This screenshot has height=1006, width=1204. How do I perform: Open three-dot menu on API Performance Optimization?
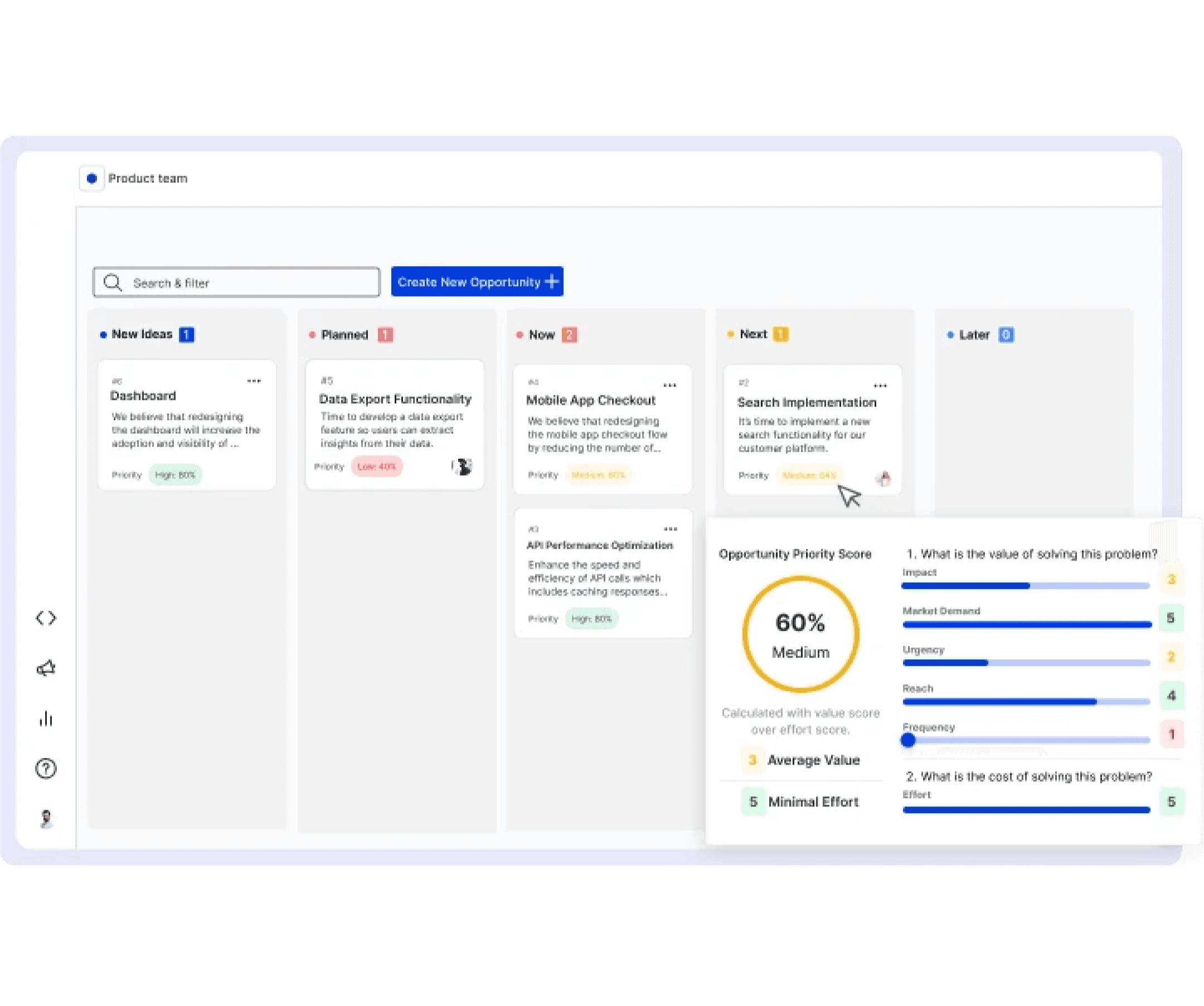point(670,529)
